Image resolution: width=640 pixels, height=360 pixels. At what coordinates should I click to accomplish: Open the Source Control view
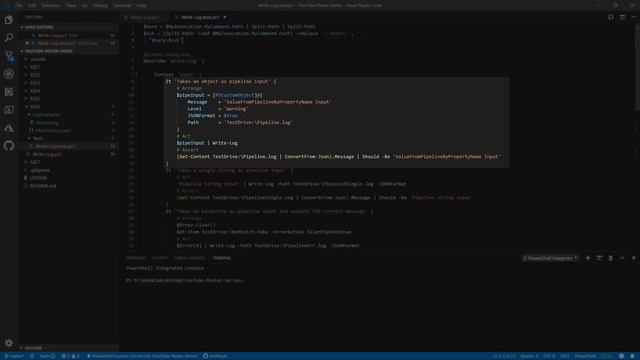click(9, 56)
